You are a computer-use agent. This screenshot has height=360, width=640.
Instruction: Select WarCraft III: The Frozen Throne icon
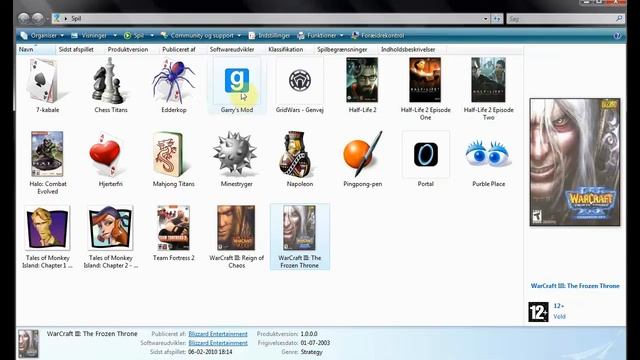click(299, 228)
